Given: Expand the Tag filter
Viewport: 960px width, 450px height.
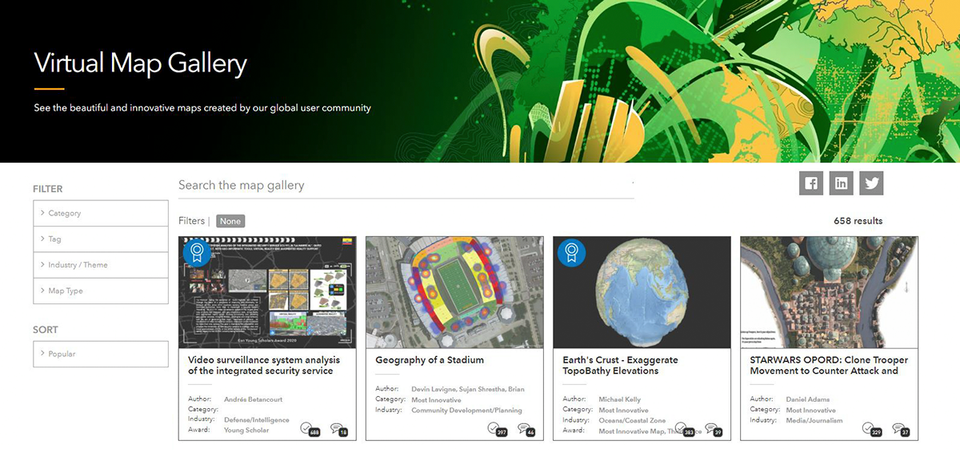Looking at the screenshot, I should coord(100,239).
